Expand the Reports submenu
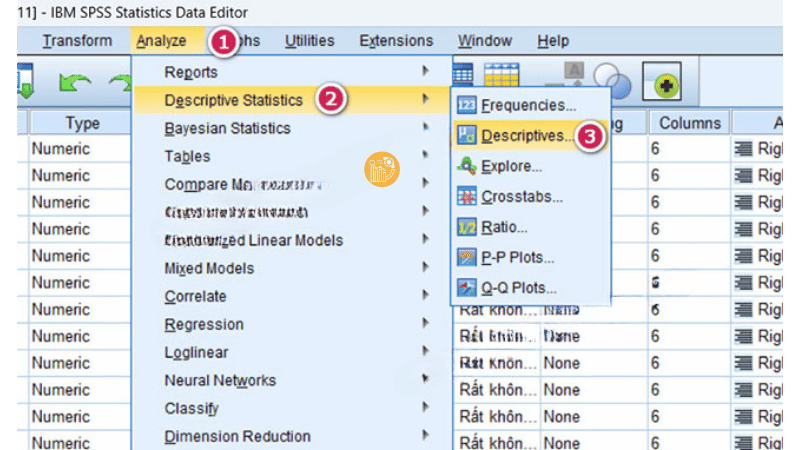The image size is (800, 450). click(292, 72)
